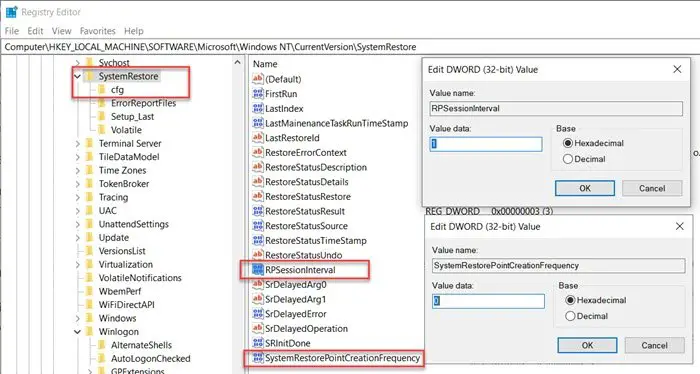The height and width of the screenshot is (374, 700).
Task: Click the tree pane scroll up arrow
Action: pos(238,63)
